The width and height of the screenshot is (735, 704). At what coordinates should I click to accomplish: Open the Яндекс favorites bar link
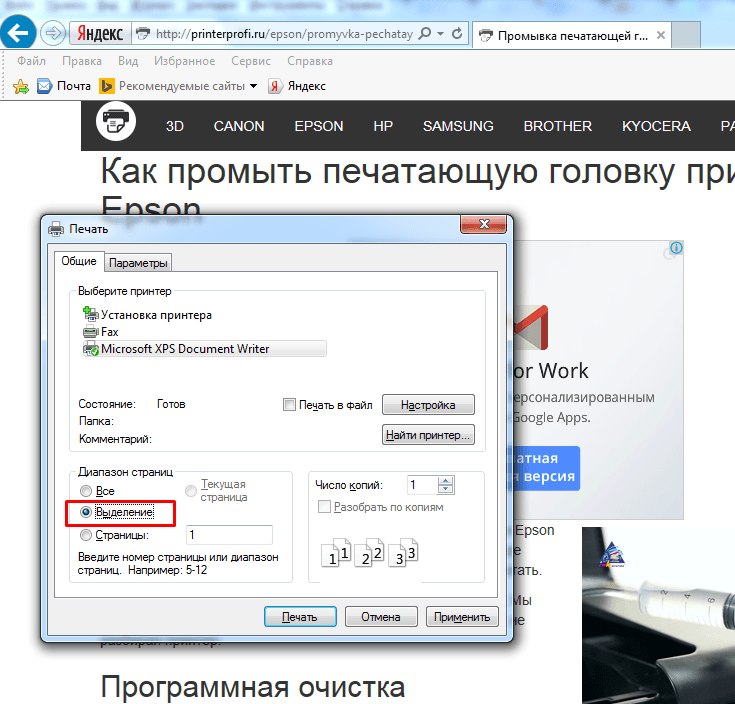coord(297,86)
